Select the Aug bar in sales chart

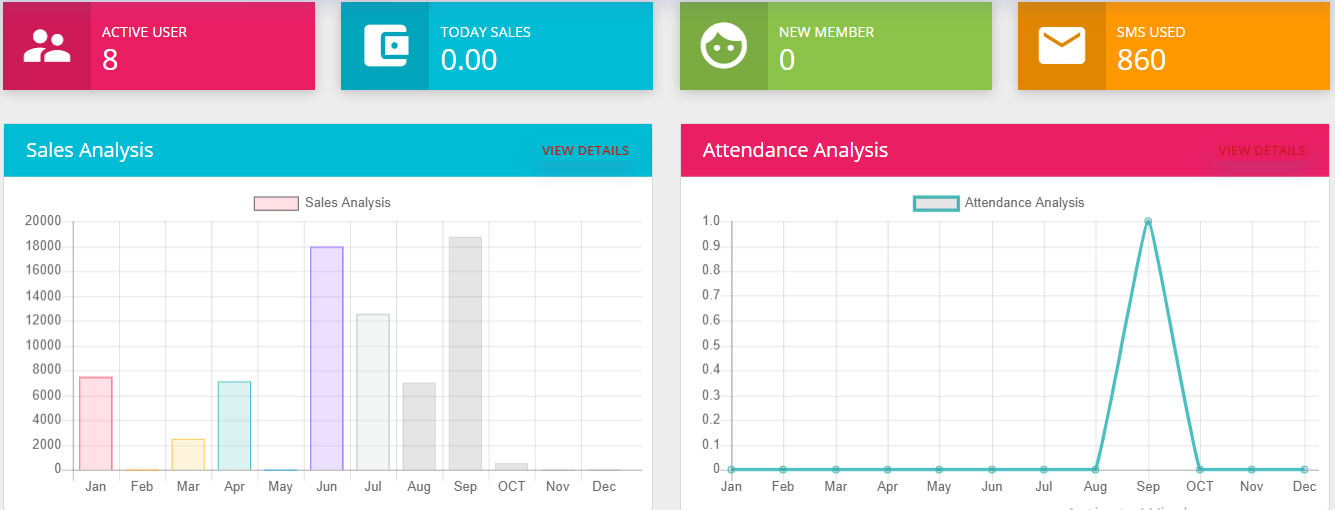pos(419,426)
